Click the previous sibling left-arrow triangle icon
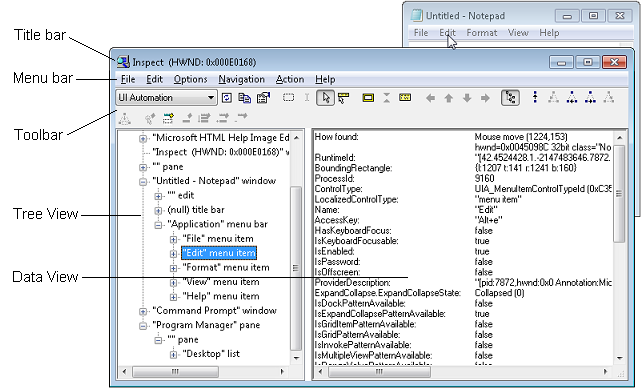This screenshot has width=642, height=390. (572, 97)
